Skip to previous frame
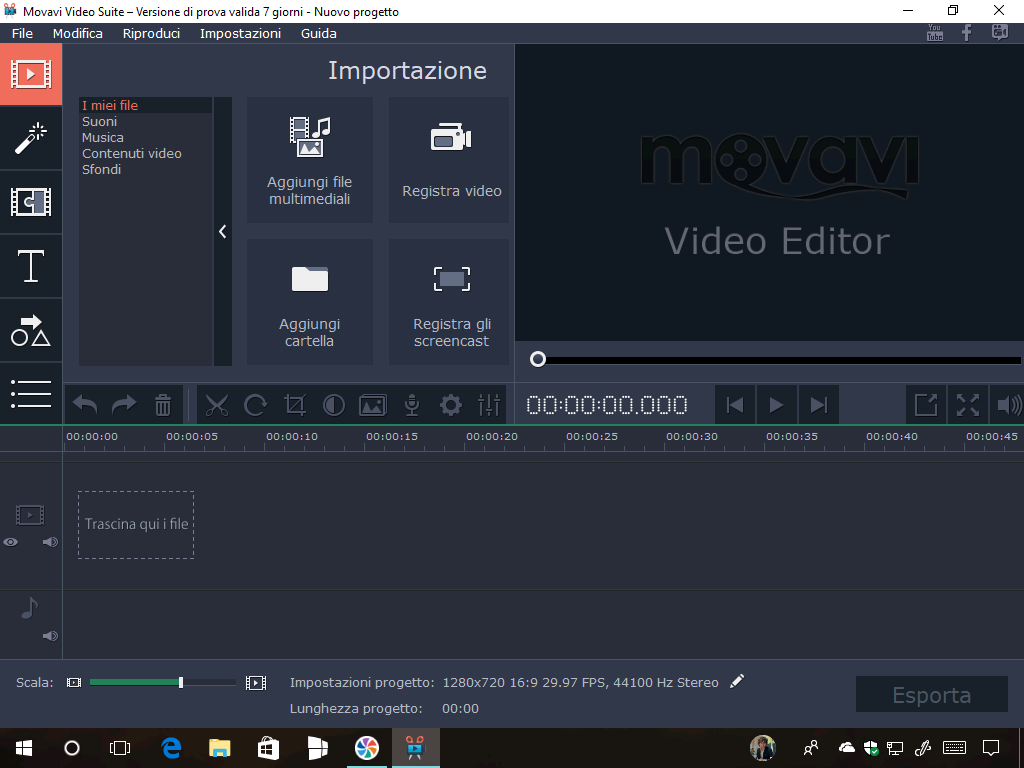This screenshot has width=1024, height=768. 735,406
